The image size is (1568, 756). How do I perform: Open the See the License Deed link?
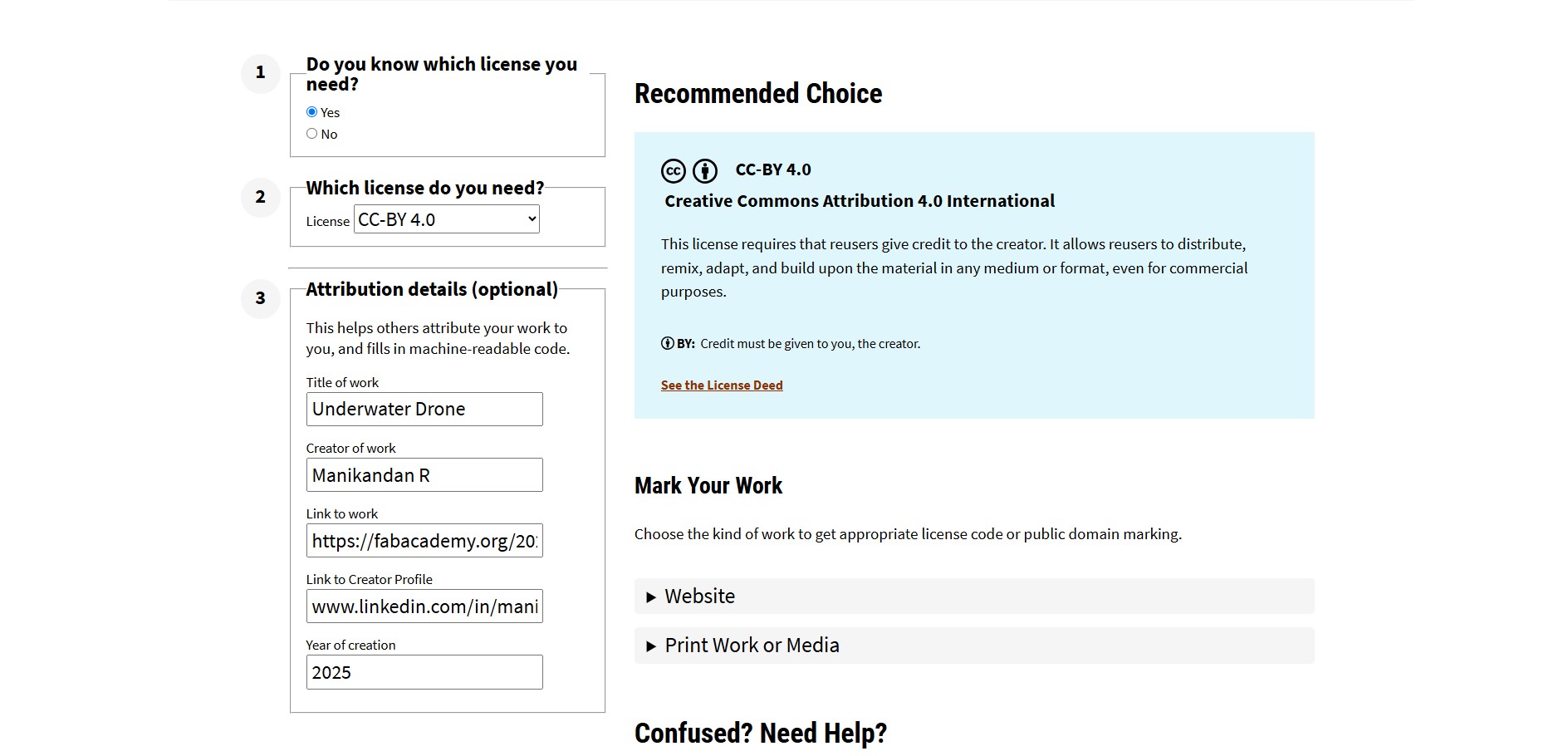(x=722, y=385)
